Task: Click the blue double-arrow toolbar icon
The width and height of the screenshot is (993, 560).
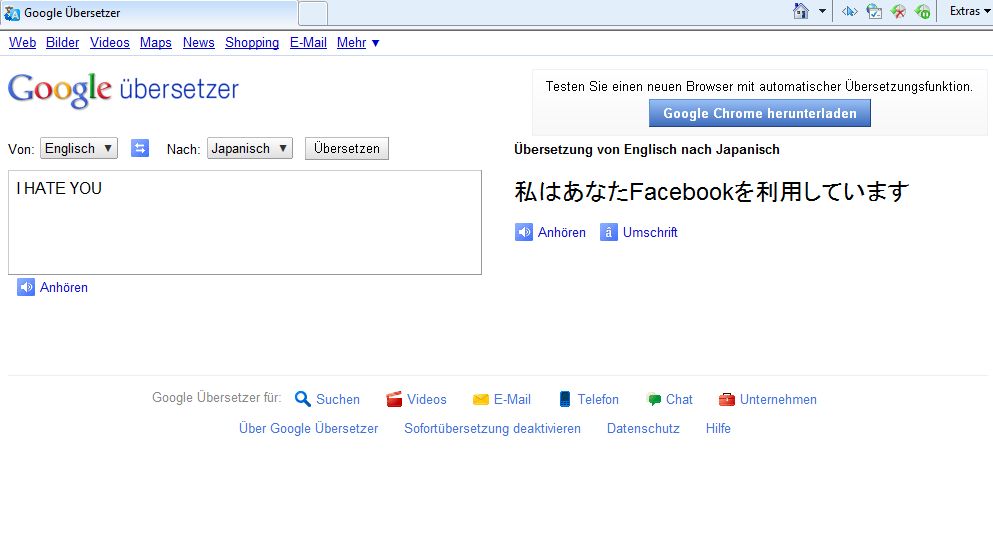Action: [x=850, y=11]
